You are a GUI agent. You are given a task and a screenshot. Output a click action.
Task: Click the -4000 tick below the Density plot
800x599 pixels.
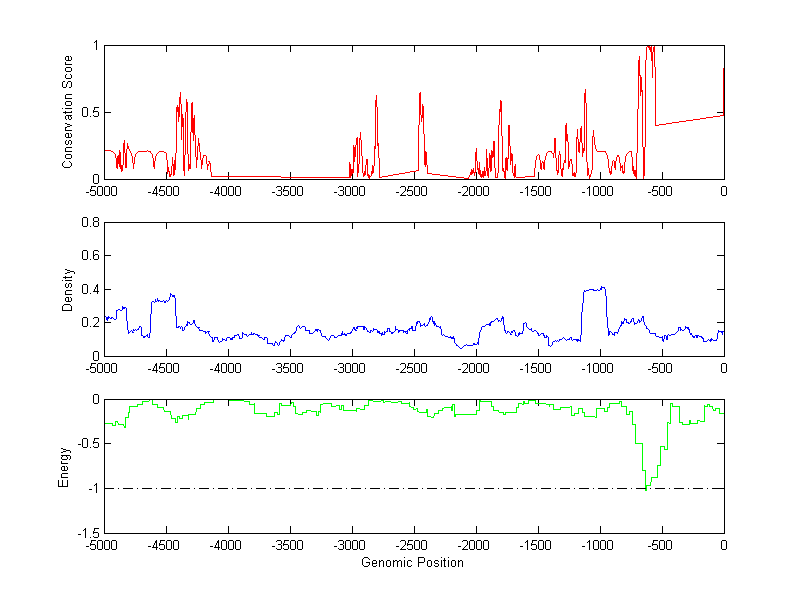[225, 367]
